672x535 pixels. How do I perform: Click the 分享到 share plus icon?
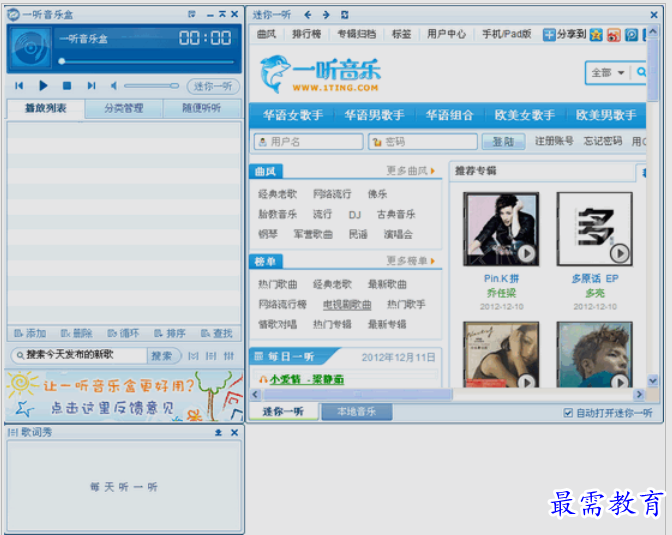click(x=549, y=35)
